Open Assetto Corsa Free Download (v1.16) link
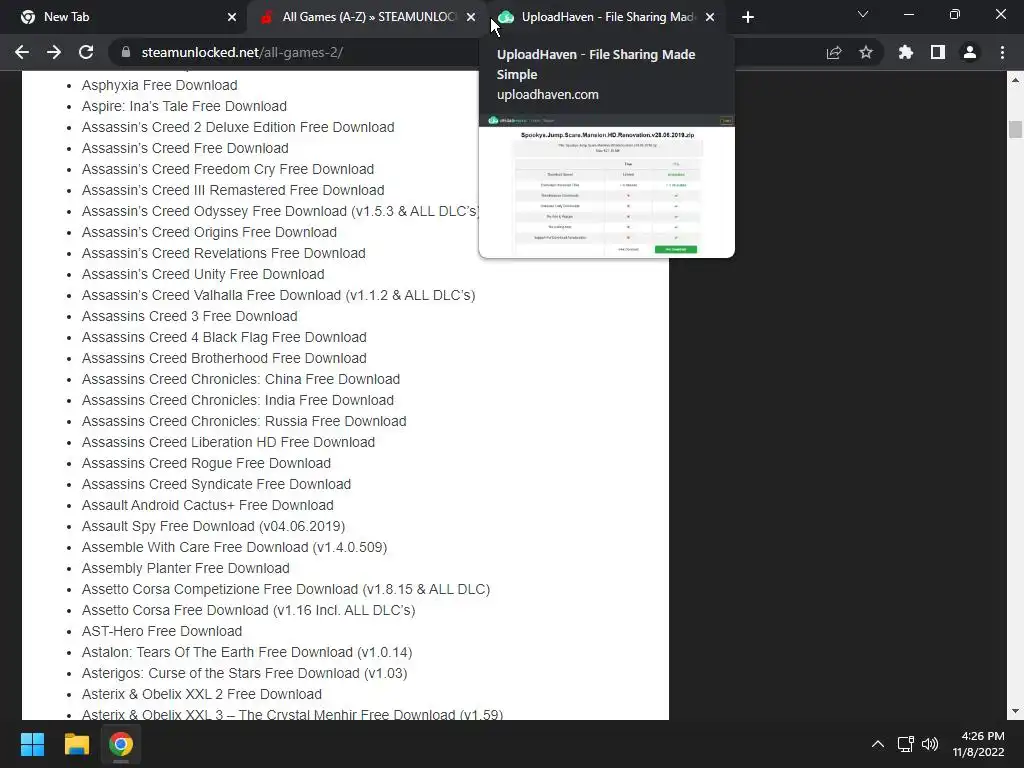Screen dimensions: 1024x768 (x=249, y=610)
